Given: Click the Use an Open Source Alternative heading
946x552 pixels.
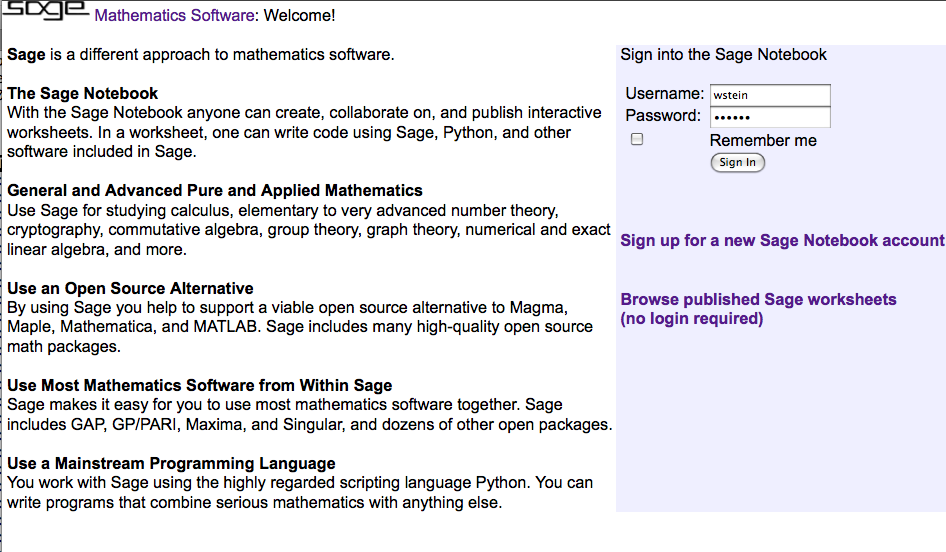Looking at the screenshot, I should pos(130,289).
